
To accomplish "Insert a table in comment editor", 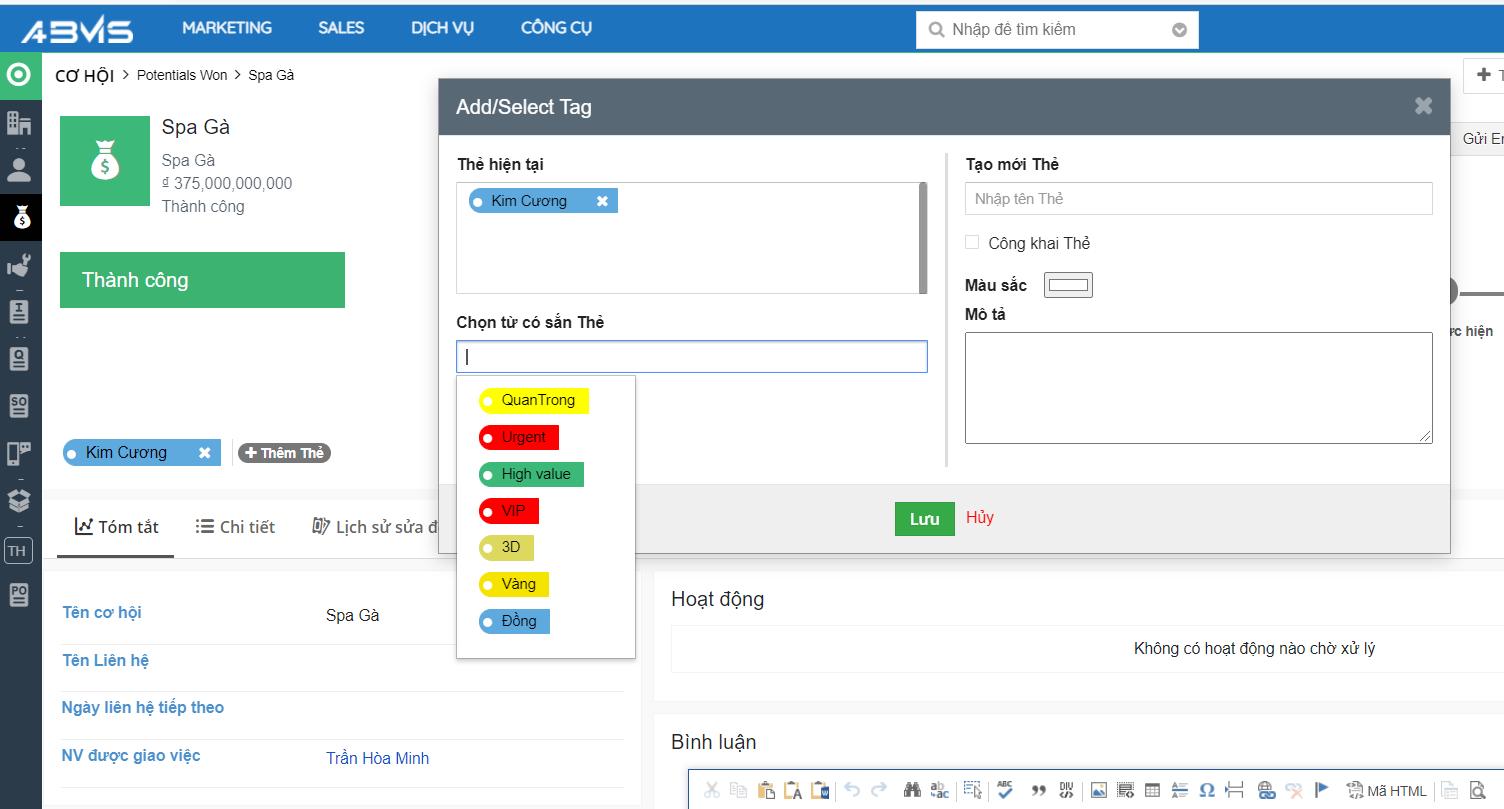I will pos(1153,790).
